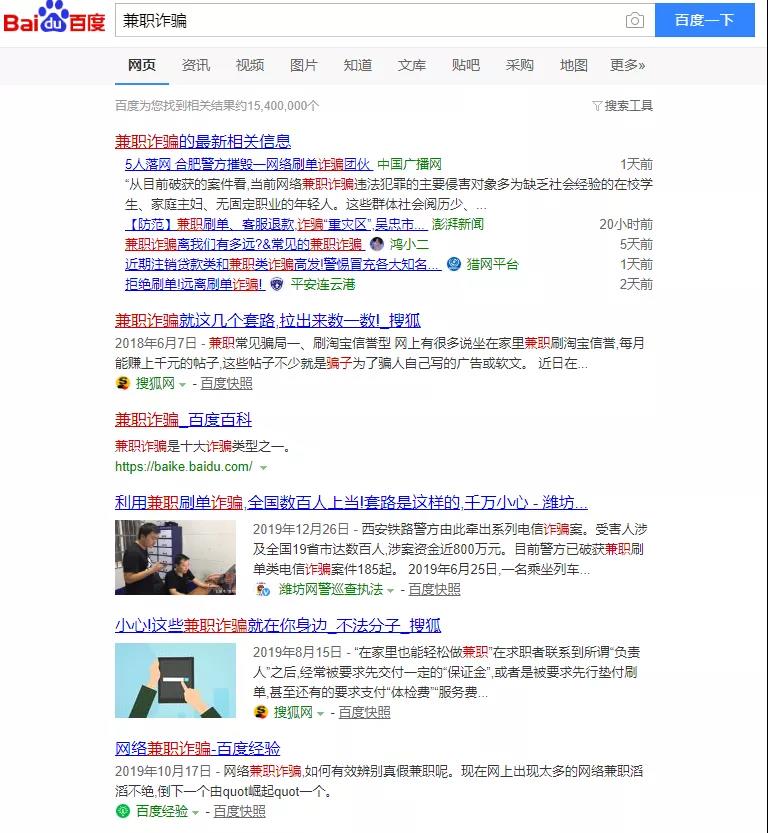Click the 5天前 timestamp

636,244
